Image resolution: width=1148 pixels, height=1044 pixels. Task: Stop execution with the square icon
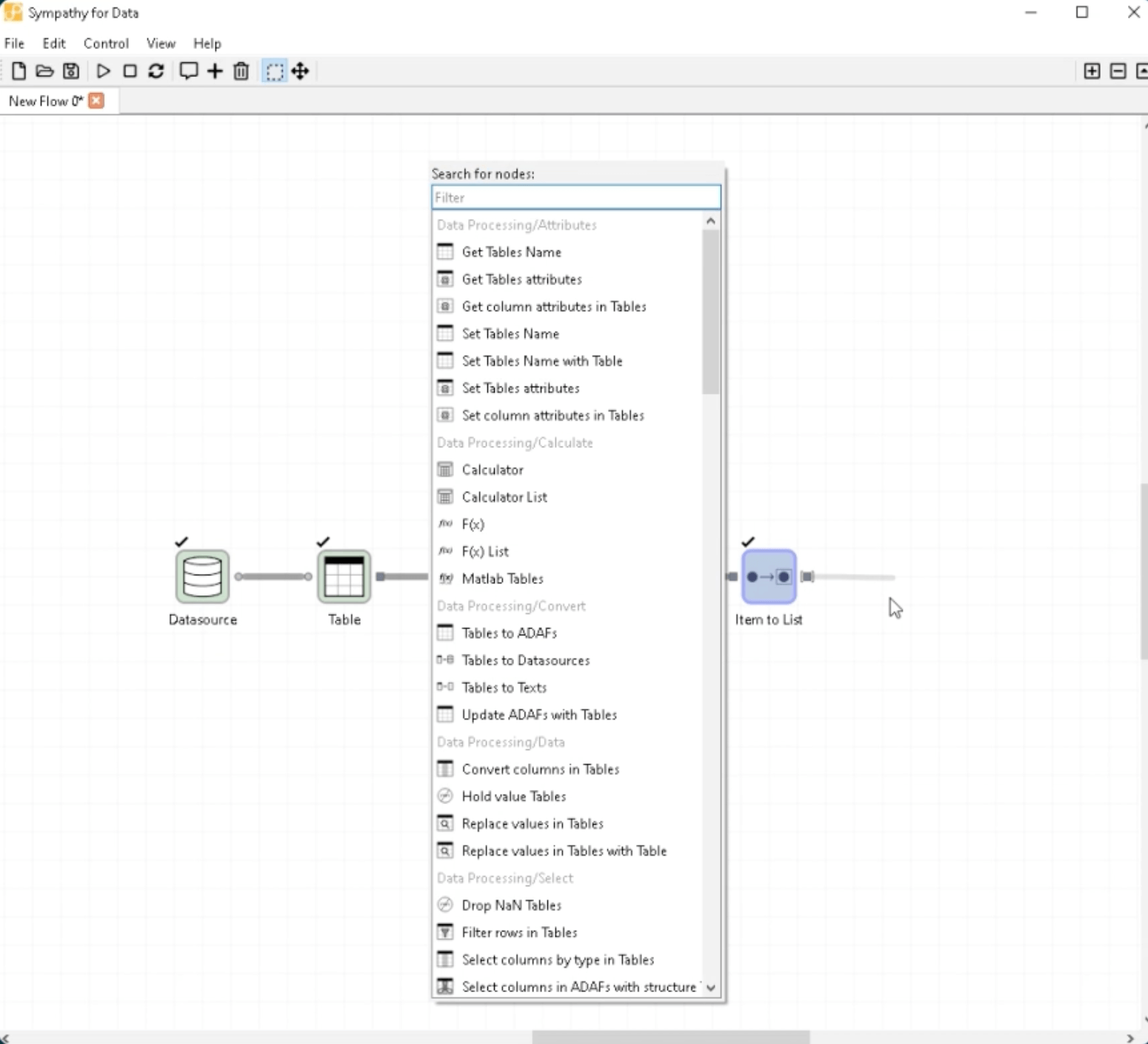[130, 71]
